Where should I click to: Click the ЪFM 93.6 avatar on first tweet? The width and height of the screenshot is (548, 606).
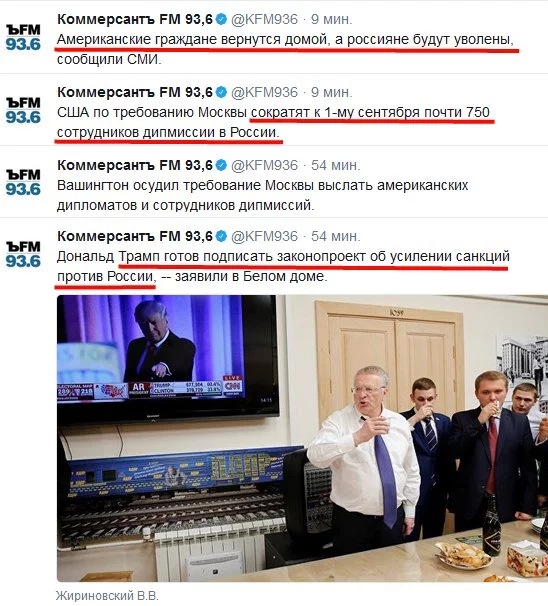click(x=23, y=38)
